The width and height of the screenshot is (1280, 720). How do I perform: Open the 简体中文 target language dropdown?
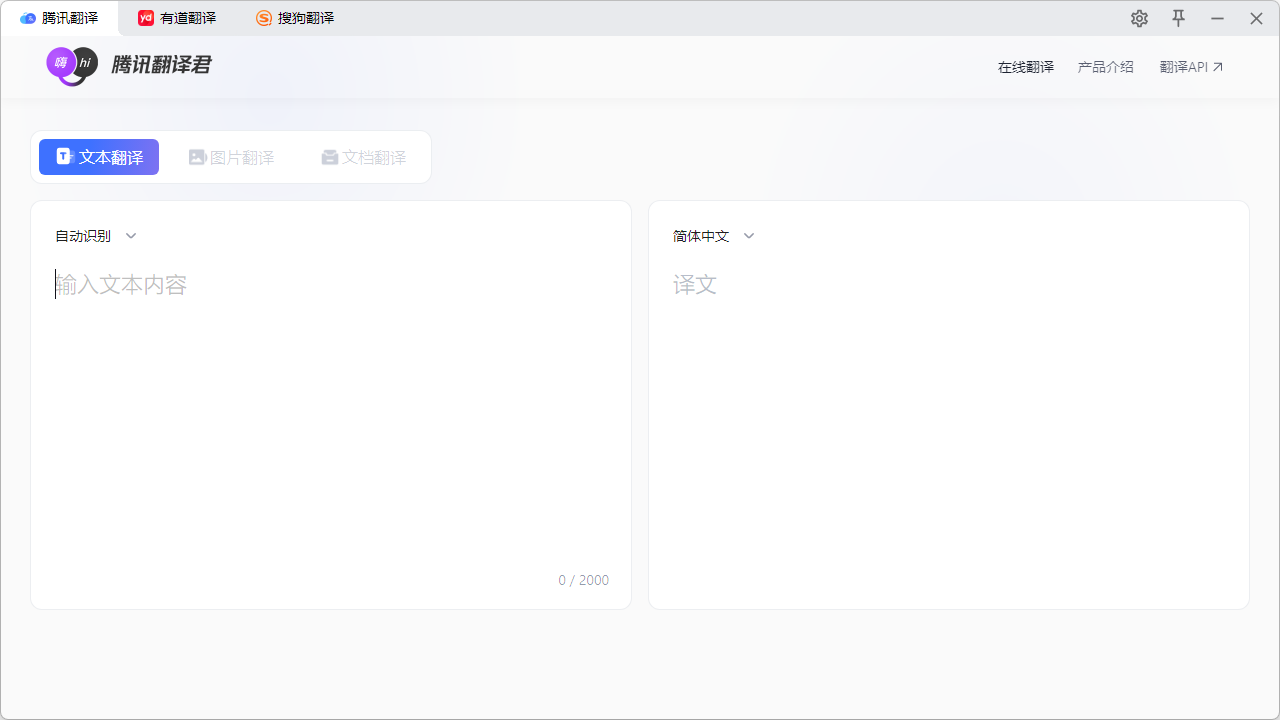tap(714, 236)
